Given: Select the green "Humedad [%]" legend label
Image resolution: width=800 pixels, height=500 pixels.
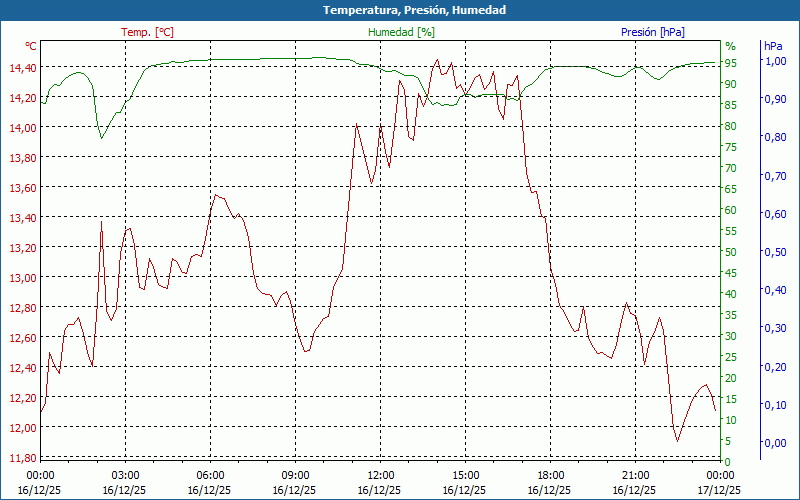Looking at the screenshot, I should tap(402, 32).
